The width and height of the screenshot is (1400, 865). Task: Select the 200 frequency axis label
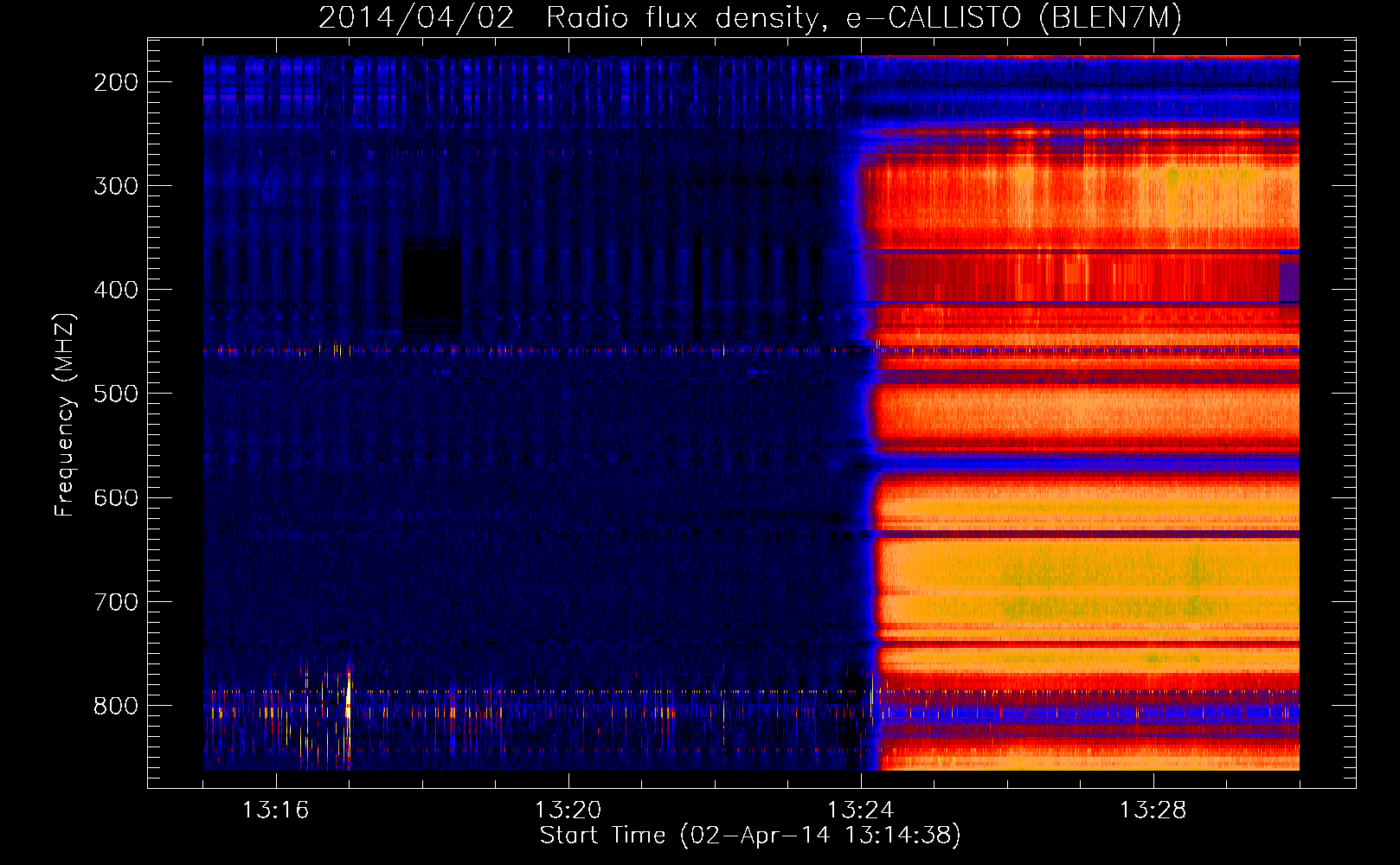click(x=116, y=82)
